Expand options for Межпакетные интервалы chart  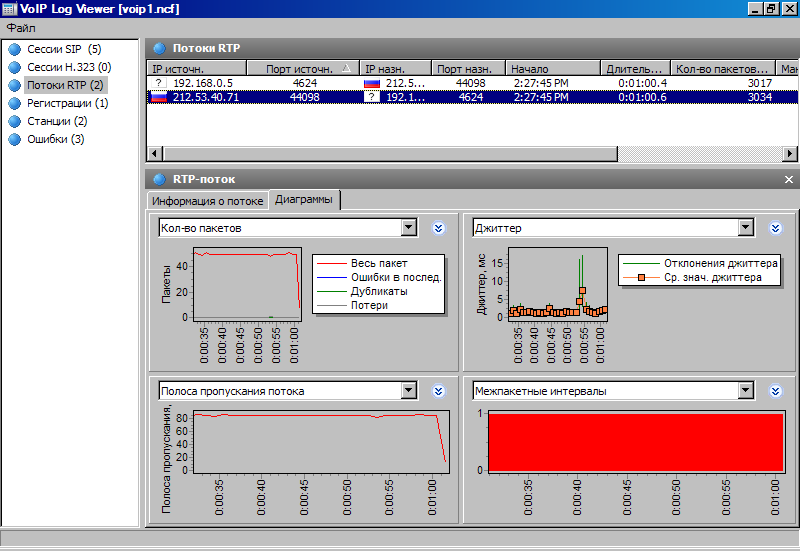(x=776, y=391)
